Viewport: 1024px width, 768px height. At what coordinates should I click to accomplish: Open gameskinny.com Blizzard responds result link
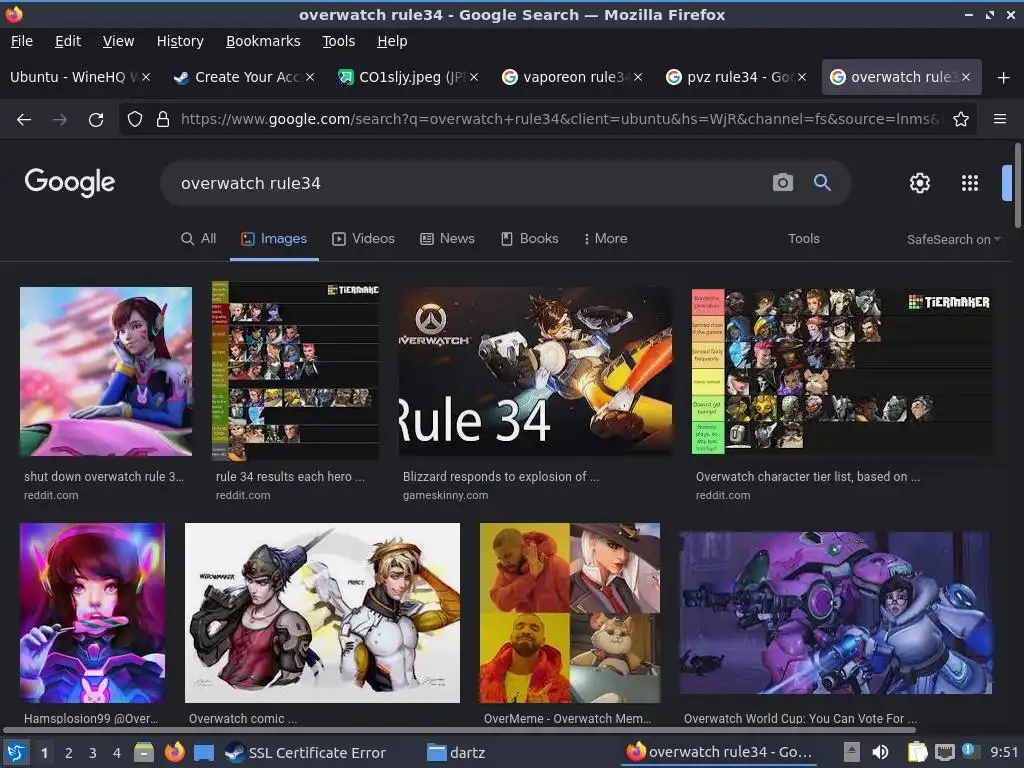click(501, 477)
